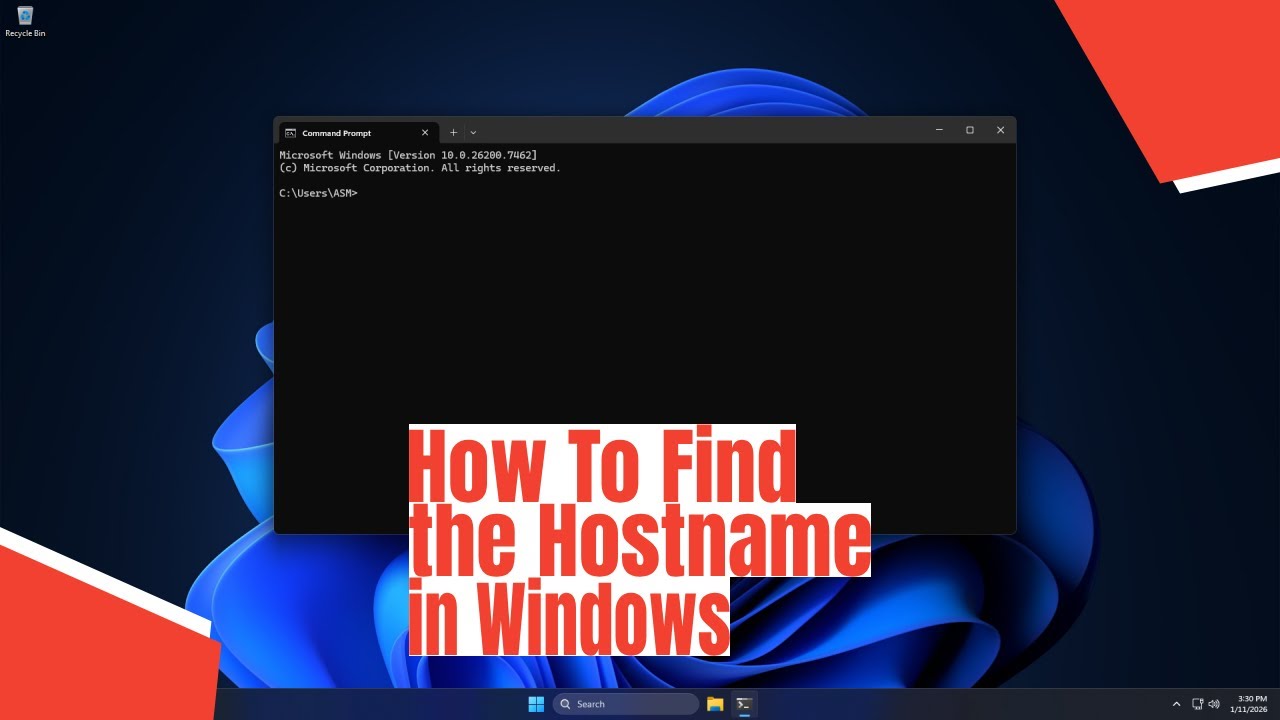
Task: Open the volume tray icon
Action: 1214,704
